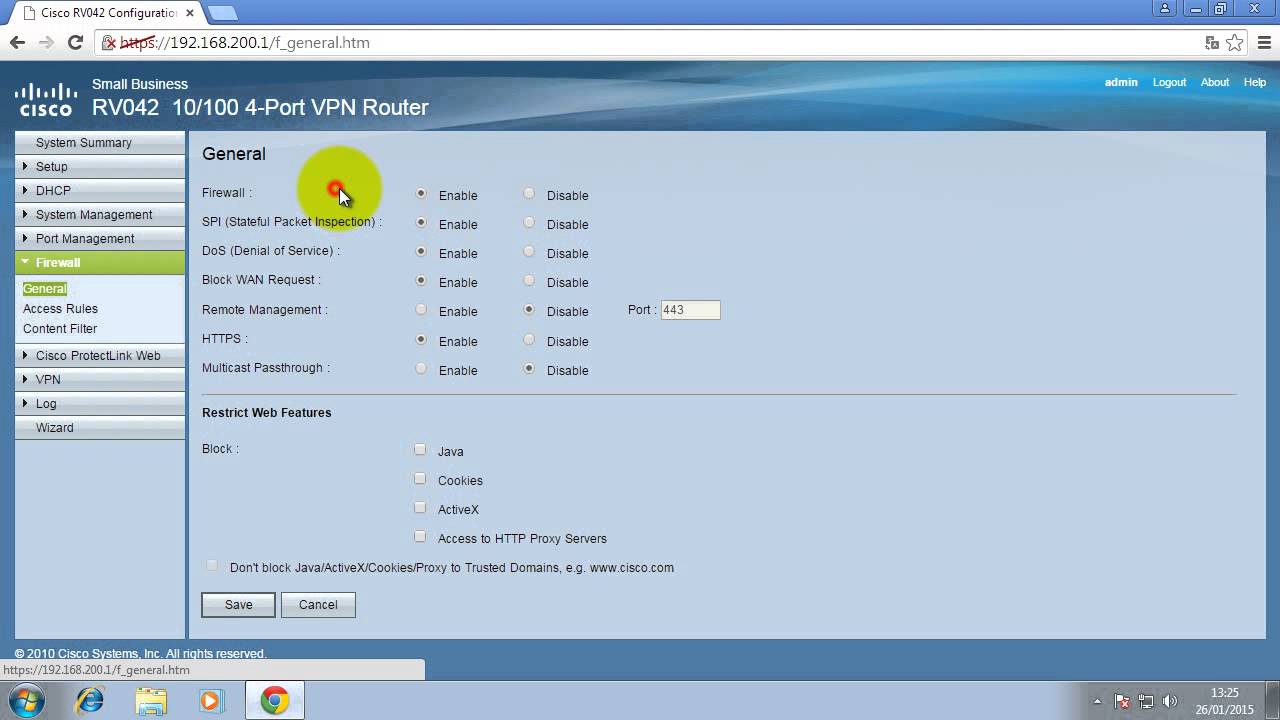Open a new browser tab
Viewport: 1280px width, 720px height.
coord(222,13)
